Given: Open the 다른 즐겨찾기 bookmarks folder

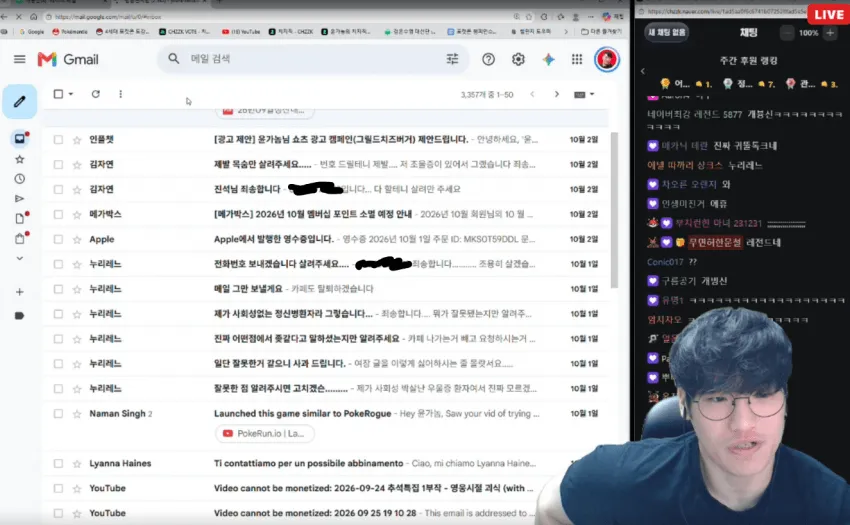Looking at the screenshot, I should pos(601,31).
